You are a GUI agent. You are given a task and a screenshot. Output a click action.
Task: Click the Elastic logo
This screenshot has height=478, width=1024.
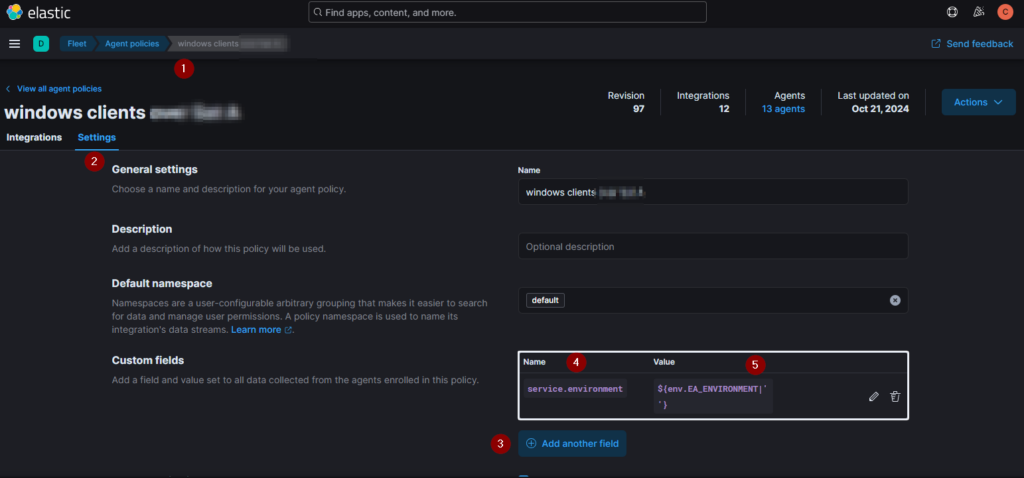click(38, 12)
